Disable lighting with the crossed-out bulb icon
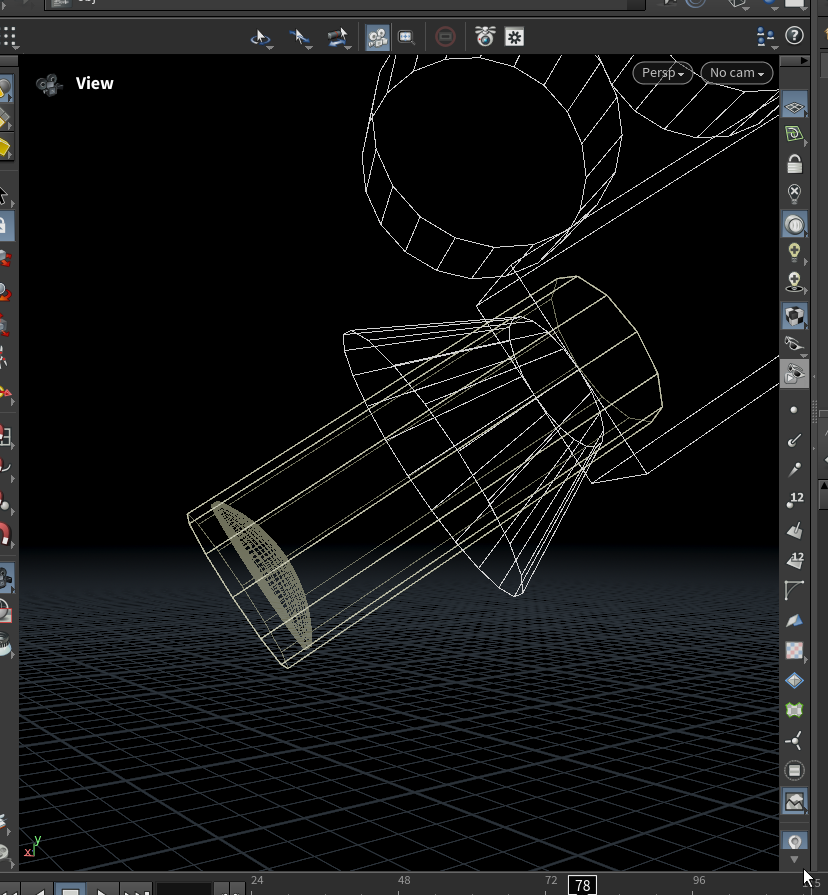This screenshot has width=828, height=895. click(x=794, y=193)
